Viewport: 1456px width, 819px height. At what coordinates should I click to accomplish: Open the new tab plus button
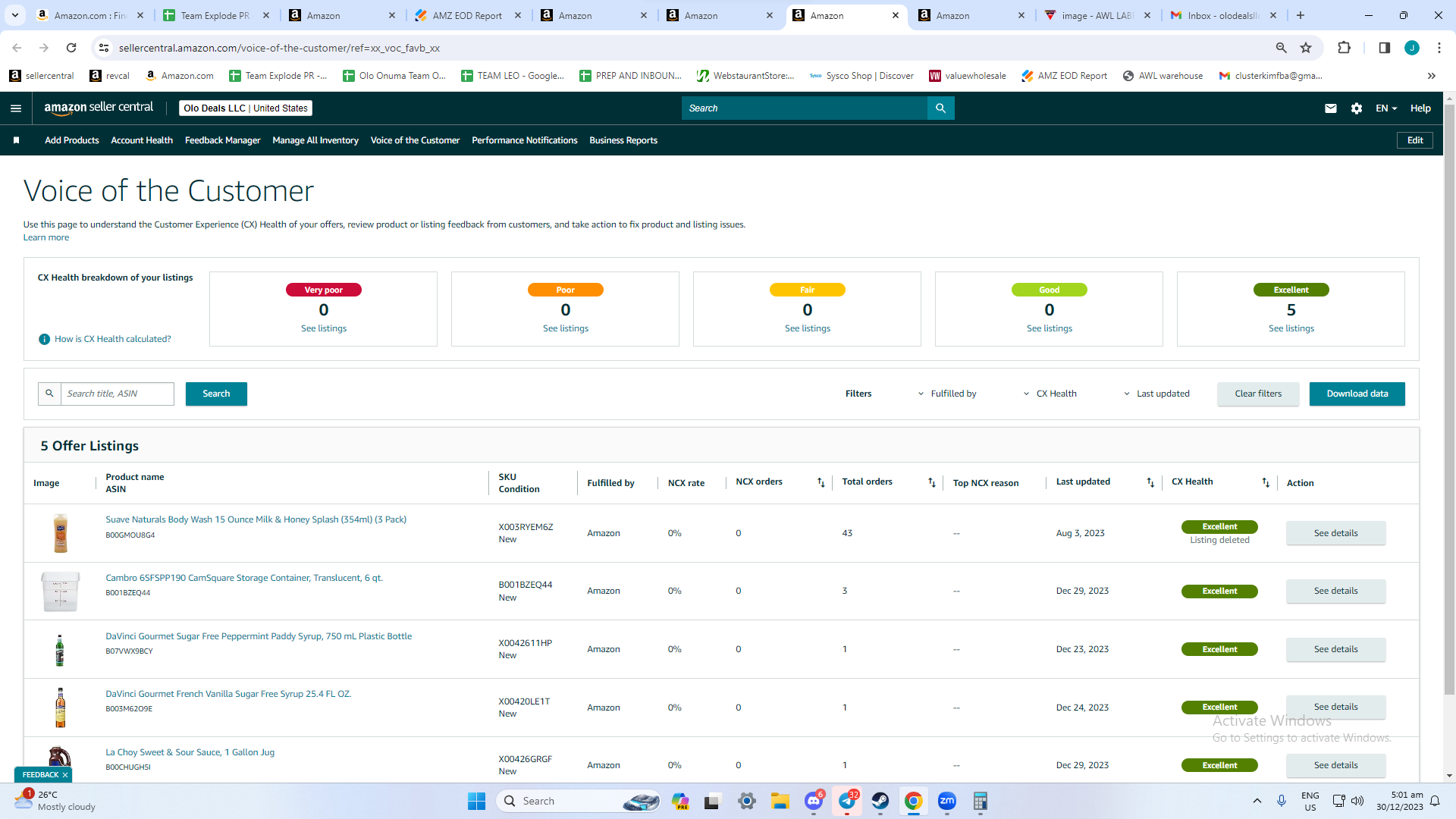tap(1301, 15)
